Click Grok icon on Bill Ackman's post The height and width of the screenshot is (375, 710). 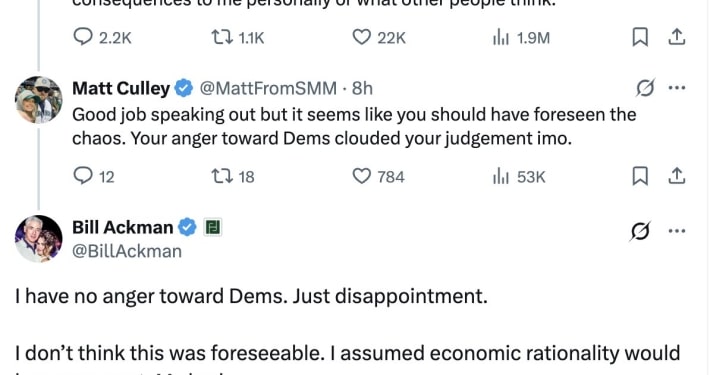(640, 231)
